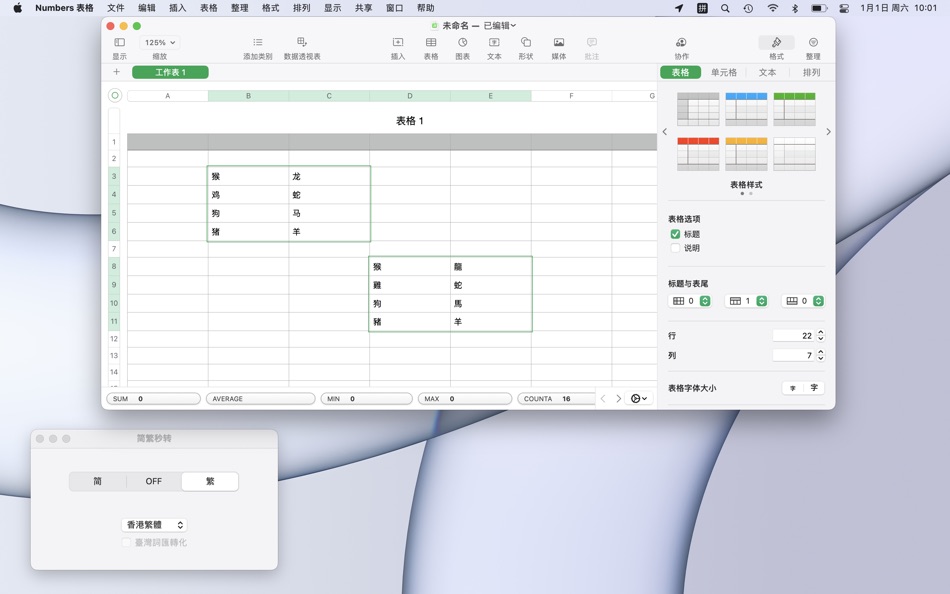Click the Bluetooth icon in menu bar

click(795, 8)
